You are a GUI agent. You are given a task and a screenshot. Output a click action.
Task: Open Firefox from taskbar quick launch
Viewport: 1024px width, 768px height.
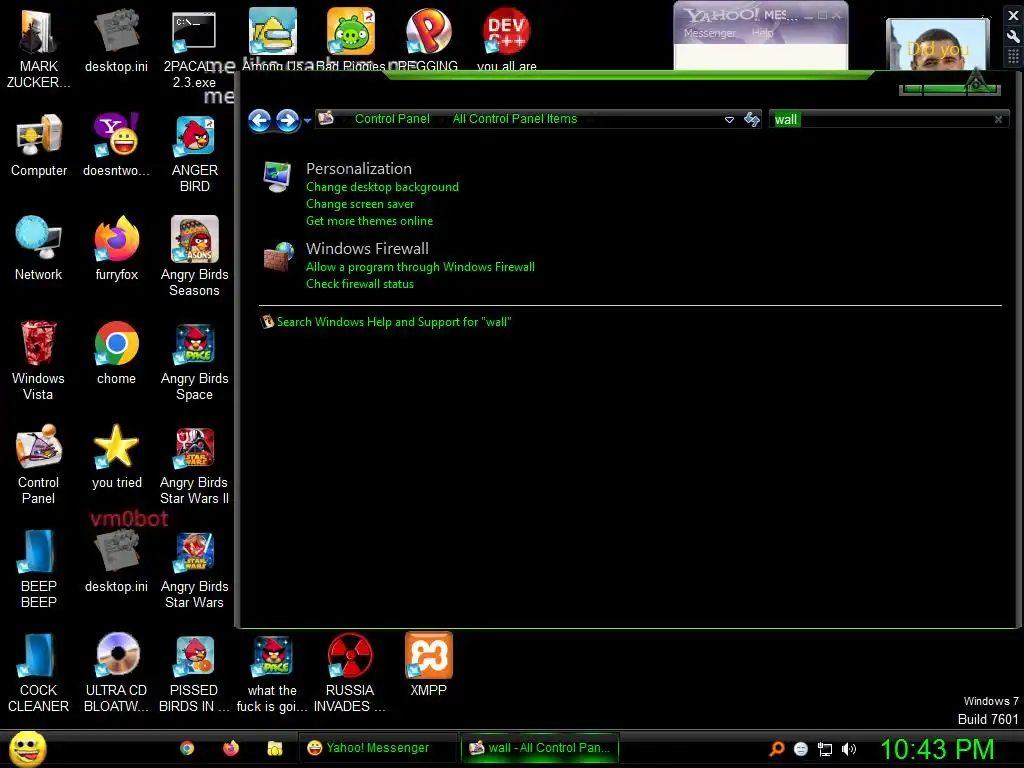(x=231, y=748)
